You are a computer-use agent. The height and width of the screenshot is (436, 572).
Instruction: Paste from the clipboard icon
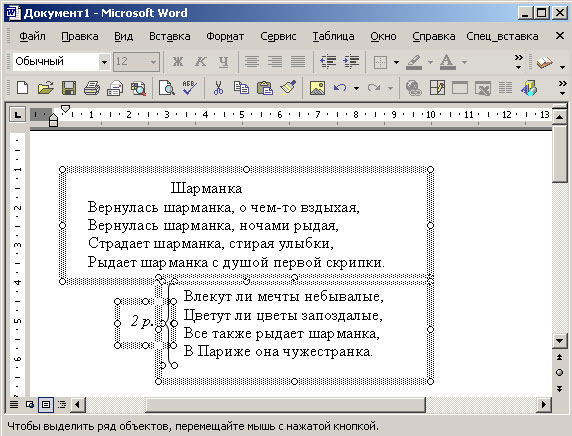pos(265,88)
